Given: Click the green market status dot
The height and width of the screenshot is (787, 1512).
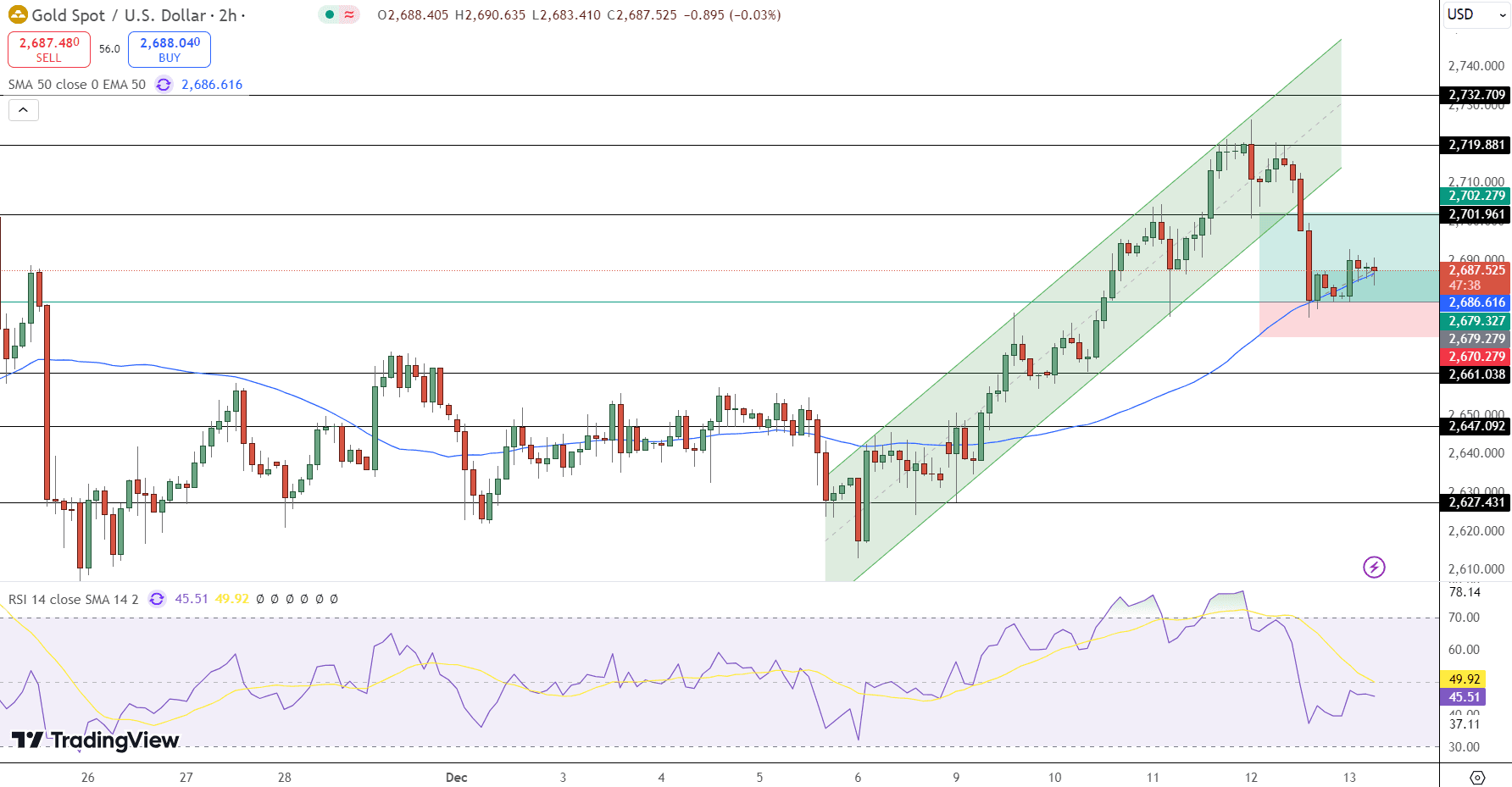Looking at the screenshot, I should (330, 14).
